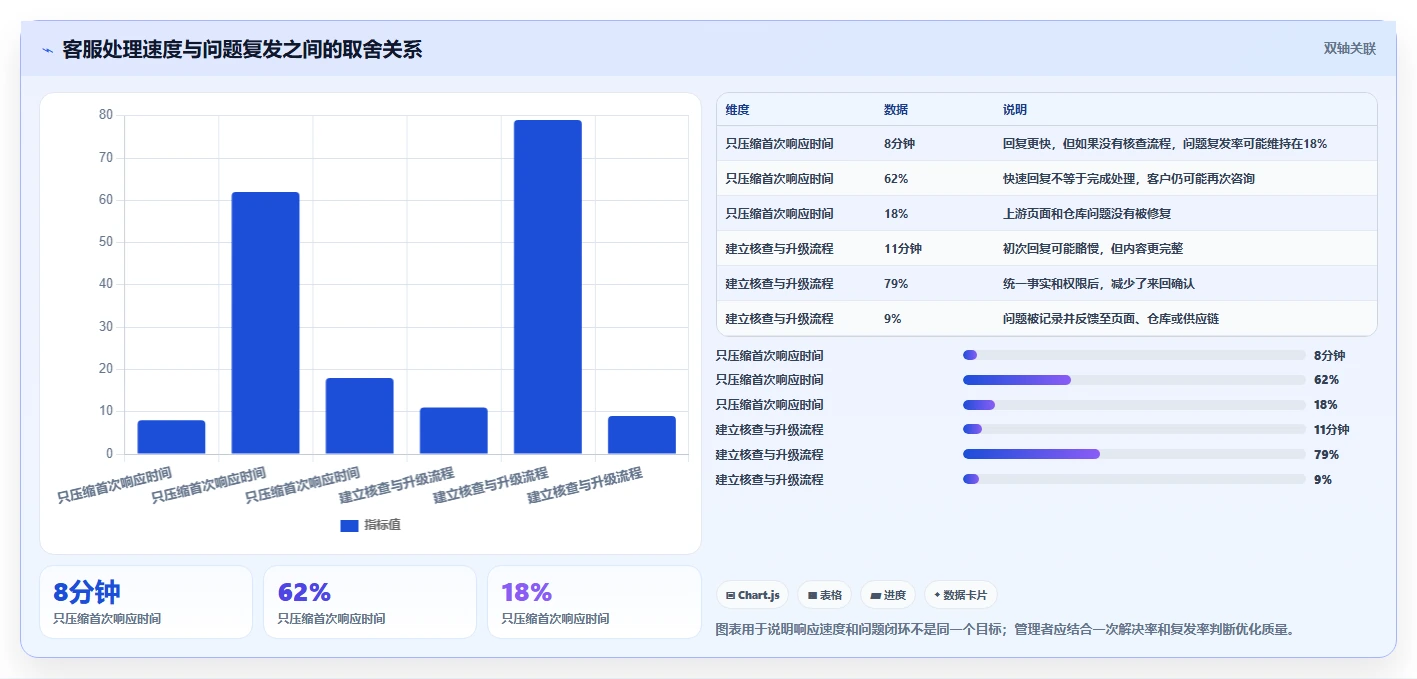Click the description 问题被记录并反馈至页面
1417x679 pixels.
tap(1111, 319)
